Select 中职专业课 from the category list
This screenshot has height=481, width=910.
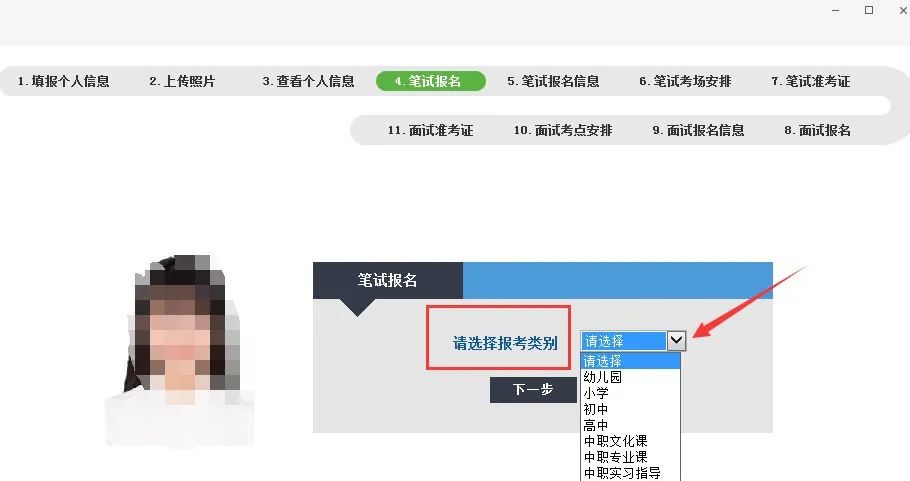[x=630, y=457]
